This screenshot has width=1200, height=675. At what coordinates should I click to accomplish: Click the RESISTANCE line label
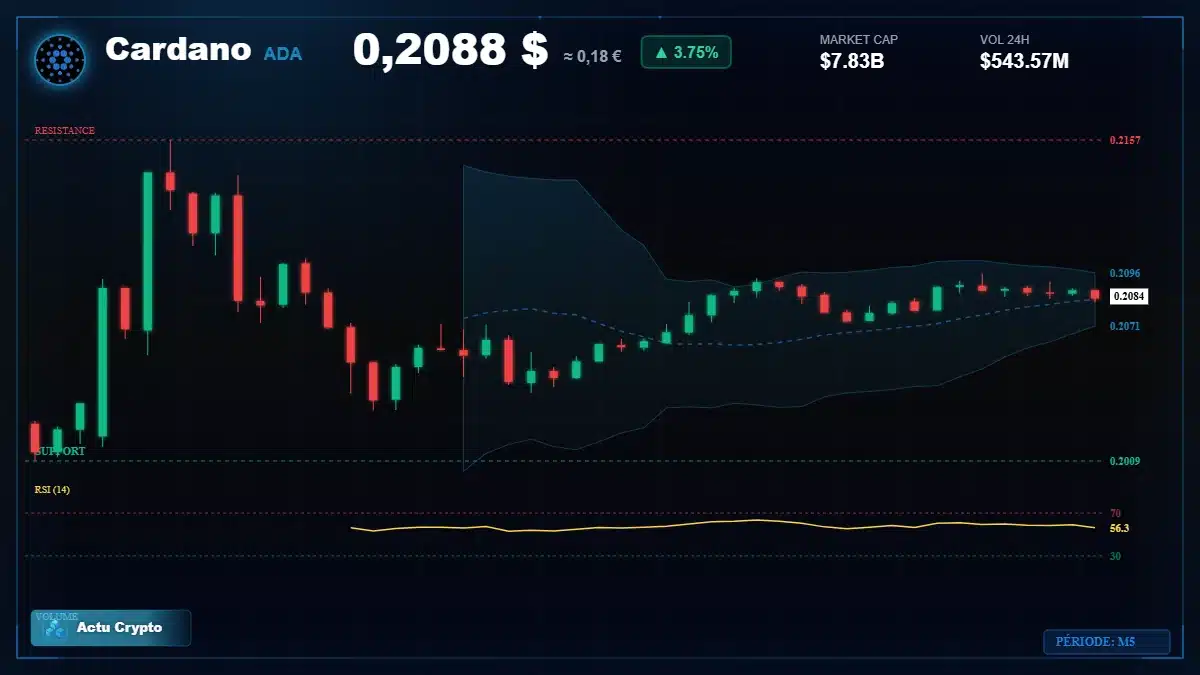pyautogui.click(x=65, y=131)
